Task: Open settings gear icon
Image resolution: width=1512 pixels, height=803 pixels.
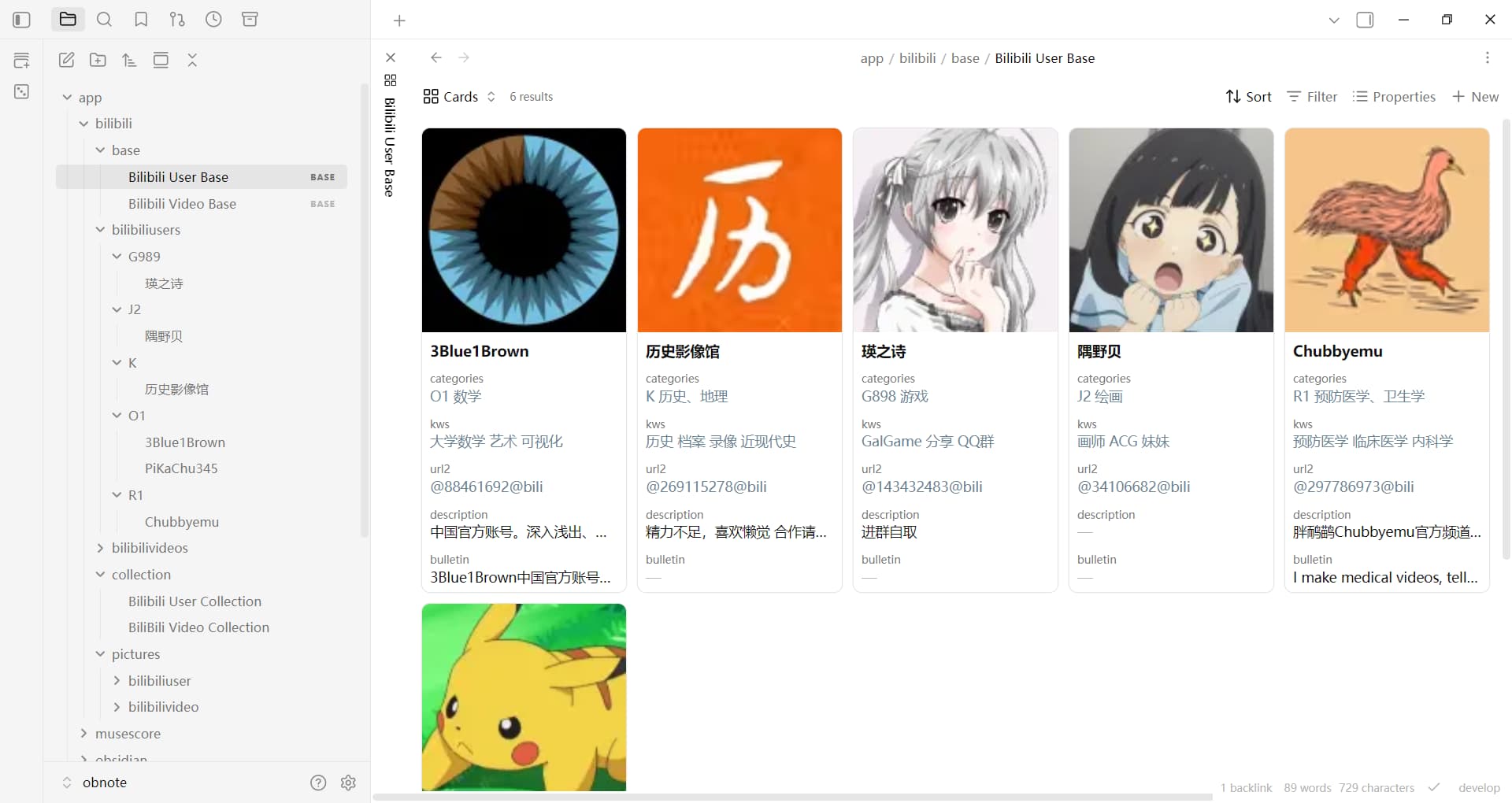Action: pyautogui.click(x=348, y=783)
